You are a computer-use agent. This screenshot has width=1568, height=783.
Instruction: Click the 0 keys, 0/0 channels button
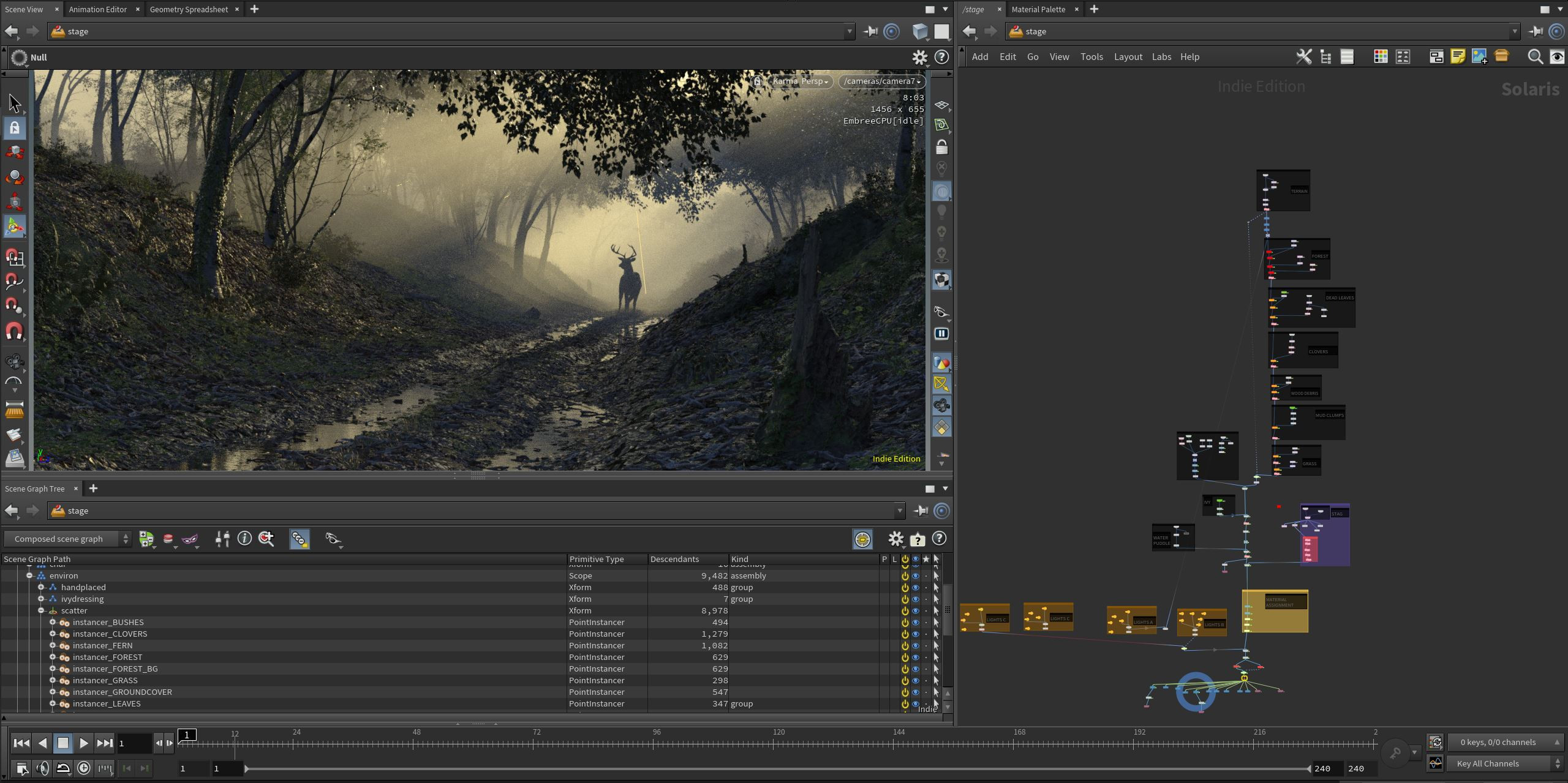[x=1506, y=742]
